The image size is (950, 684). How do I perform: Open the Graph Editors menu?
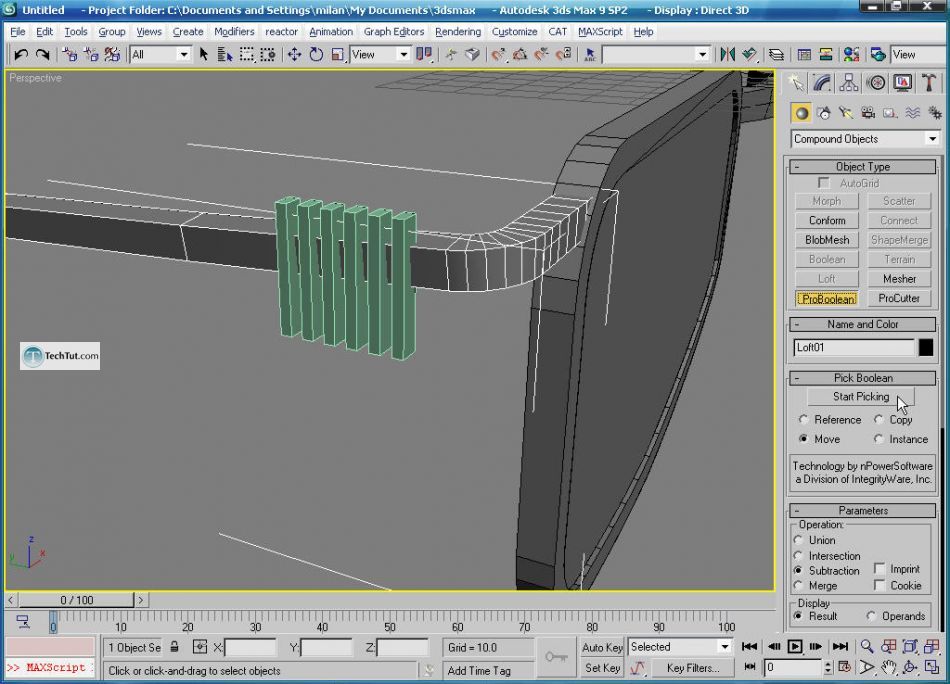pos(394,32)
